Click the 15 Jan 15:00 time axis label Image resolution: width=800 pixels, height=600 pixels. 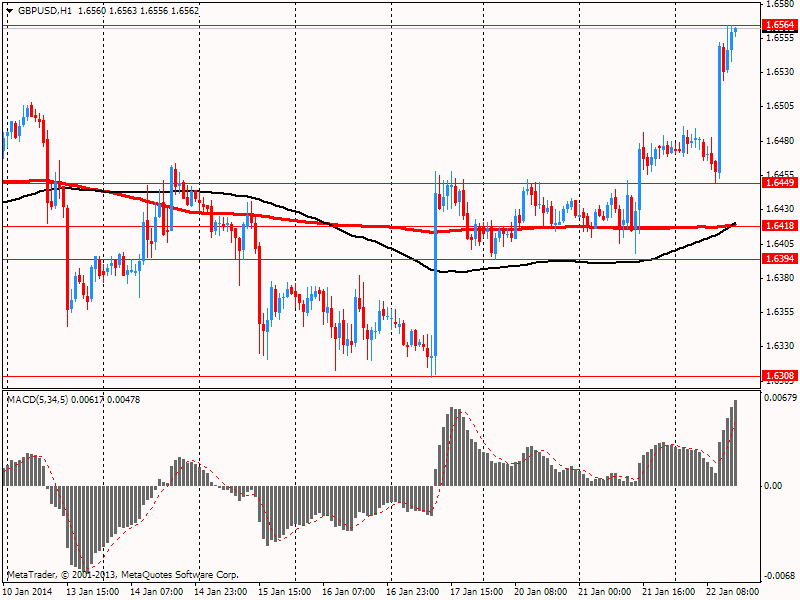coord(285,592)
